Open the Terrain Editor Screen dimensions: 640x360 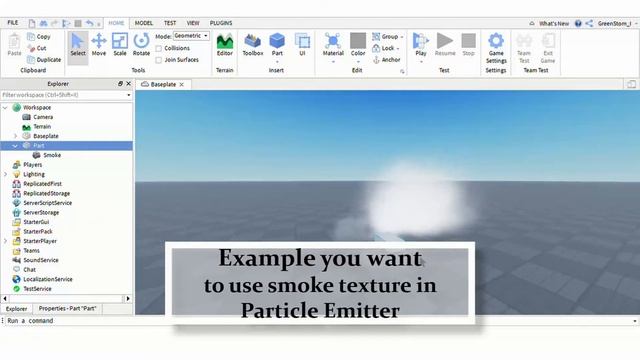tap(224, 45)
